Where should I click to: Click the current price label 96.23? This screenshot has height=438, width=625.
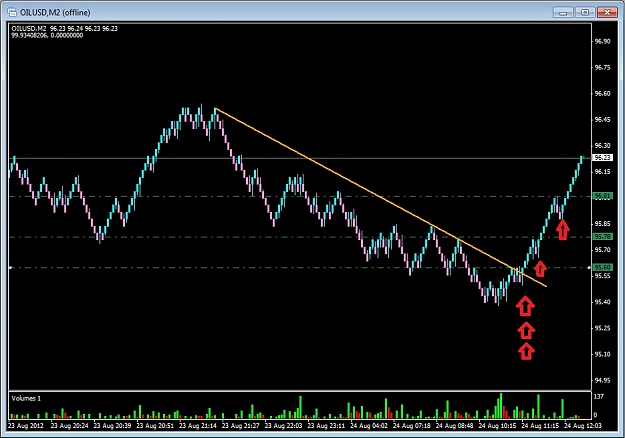coord(602,157)
